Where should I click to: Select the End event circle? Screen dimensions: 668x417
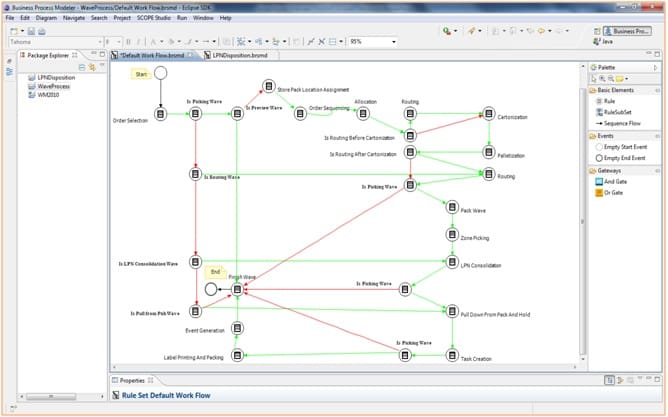211,289
